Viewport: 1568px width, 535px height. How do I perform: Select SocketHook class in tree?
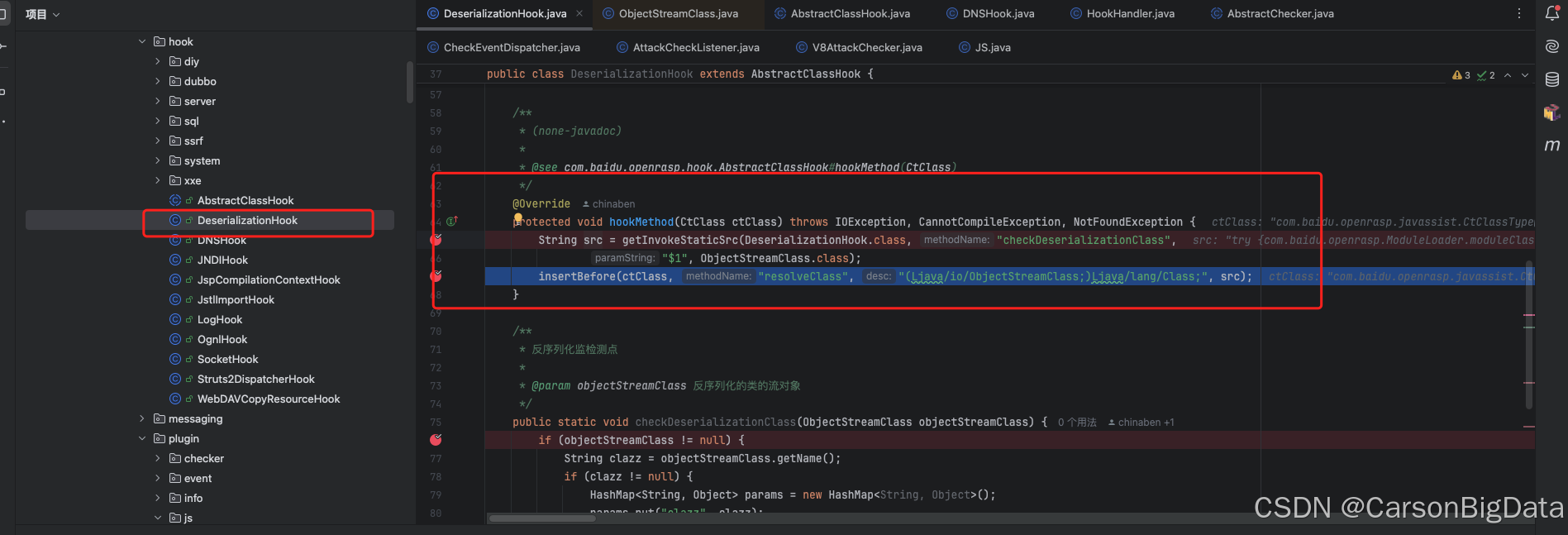click(228, 359)
